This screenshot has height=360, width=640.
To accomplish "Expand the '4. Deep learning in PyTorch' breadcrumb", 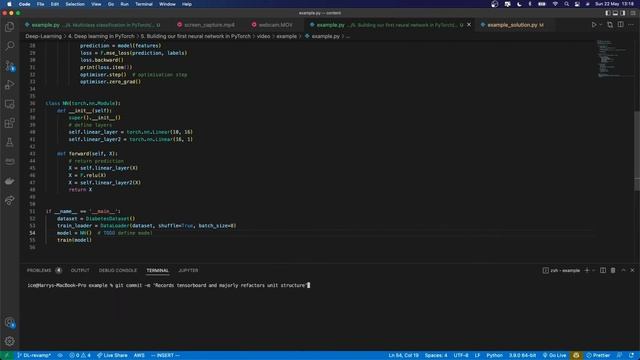I will click(x=101, y=36).
